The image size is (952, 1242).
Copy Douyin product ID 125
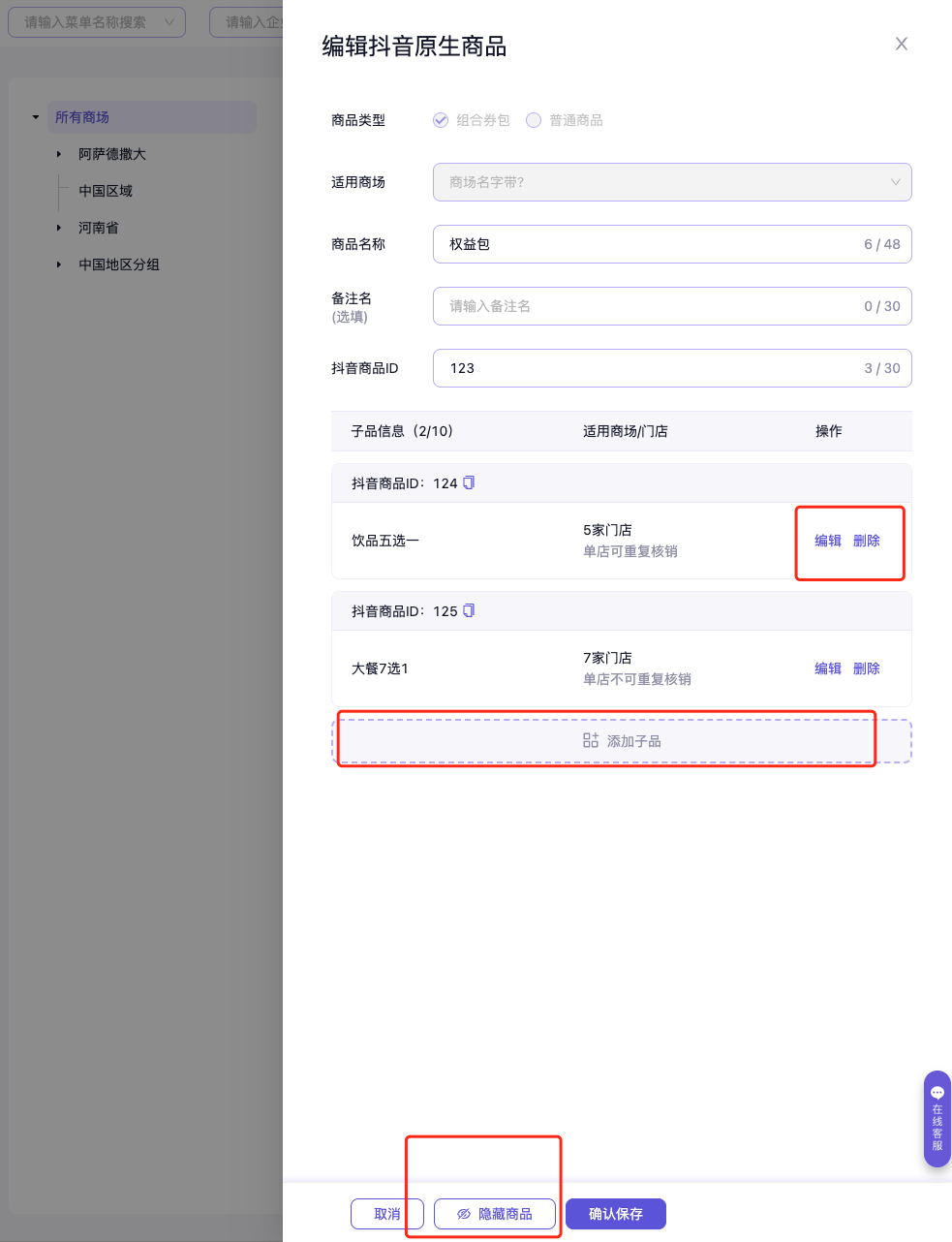[x=469, y=610]
